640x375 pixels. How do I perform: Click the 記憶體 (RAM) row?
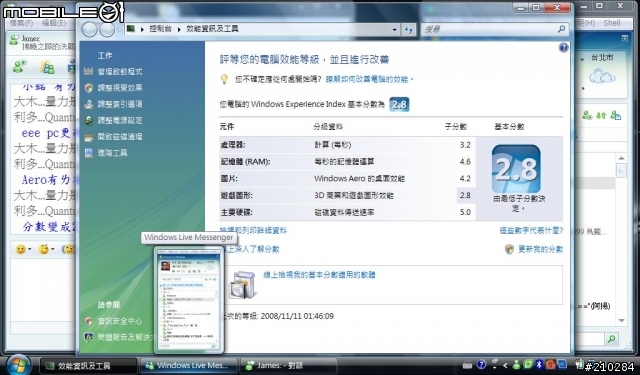click(347, 162)
